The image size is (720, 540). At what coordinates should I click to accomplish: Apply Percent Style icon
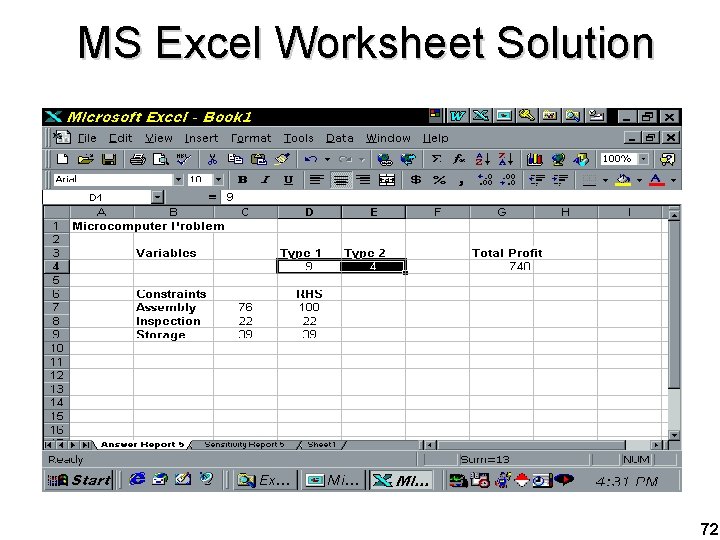tap(439, 180)
